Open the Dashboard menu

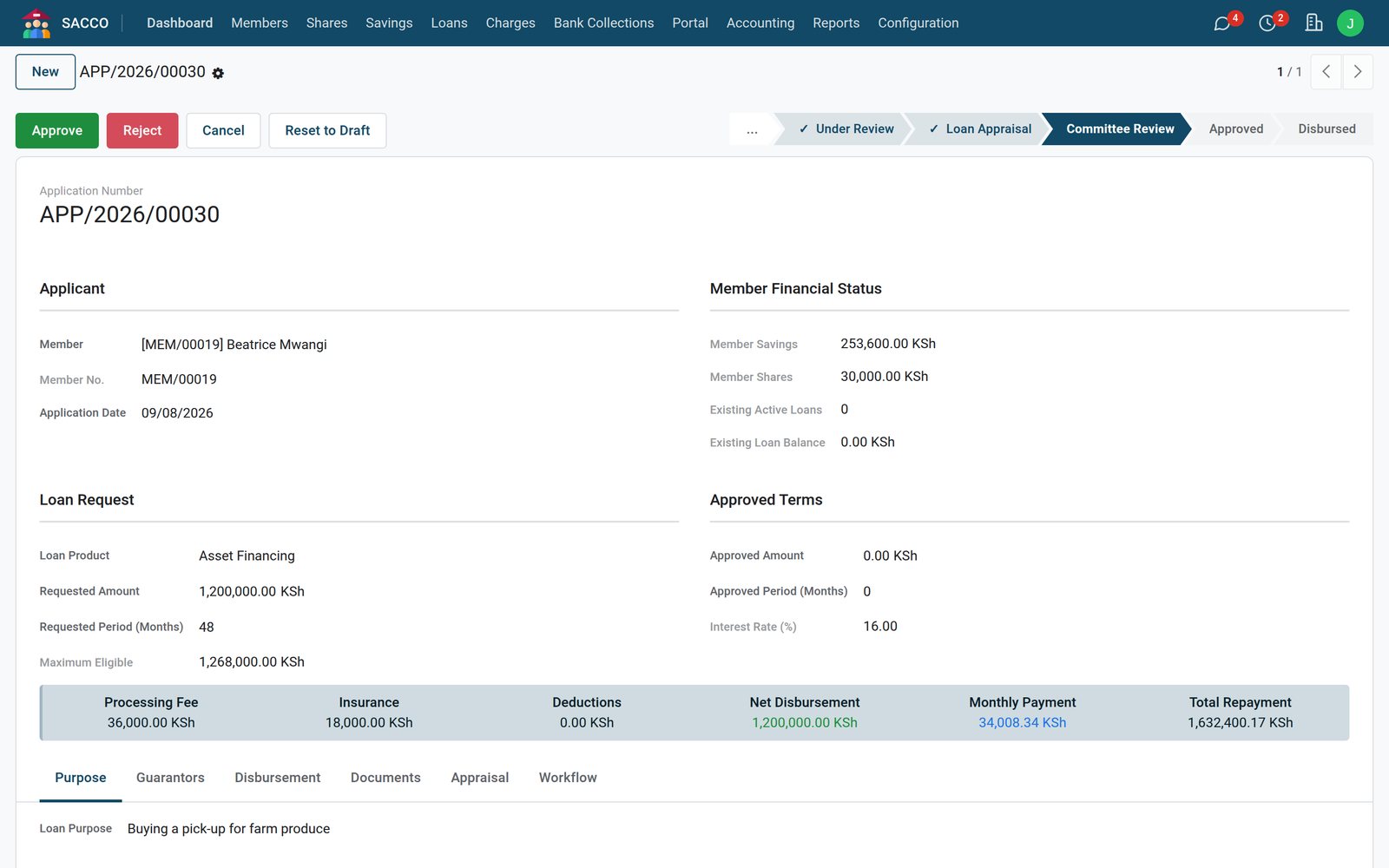pos(180,23)
